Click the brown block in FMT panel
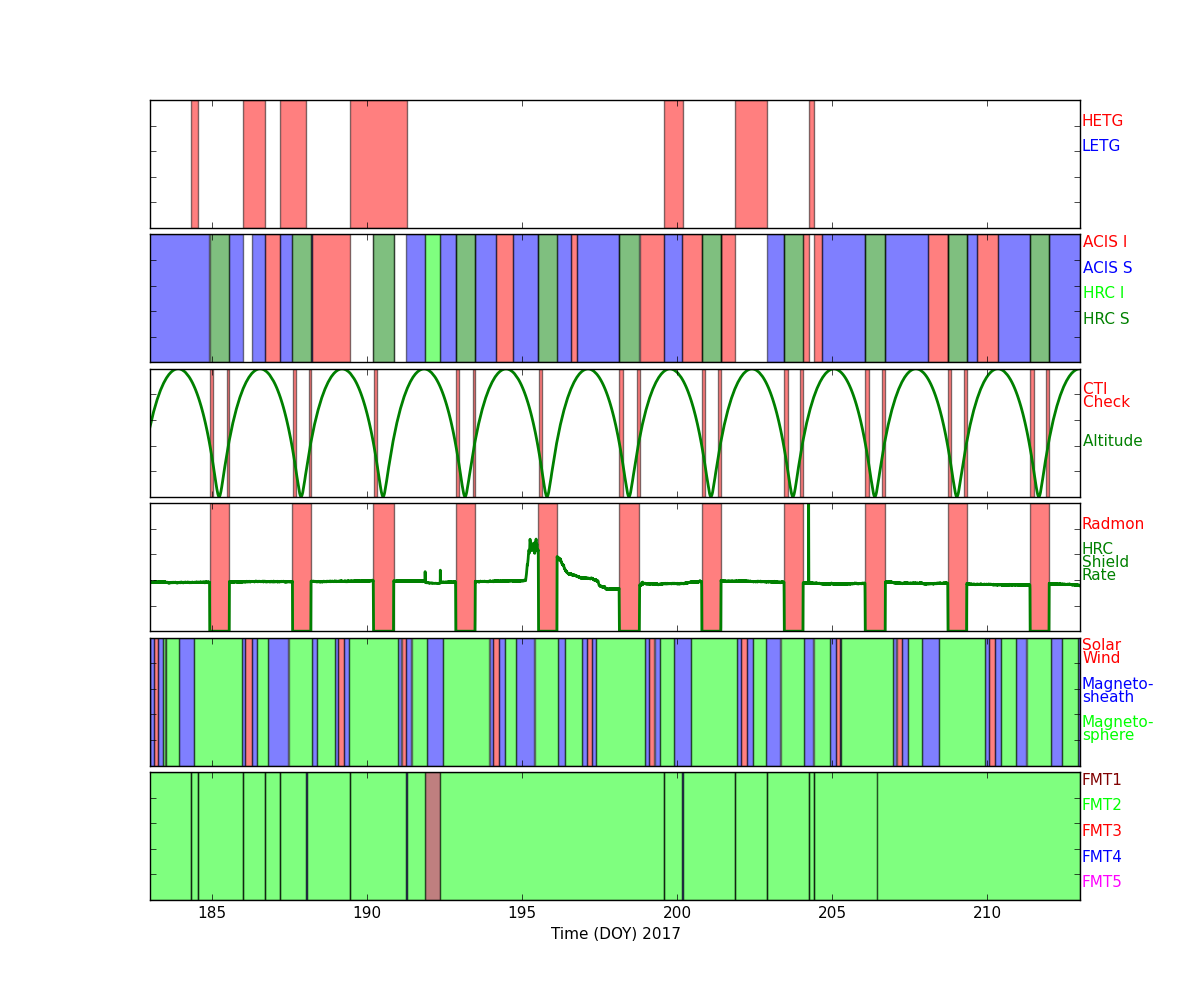This screenshot has width=1200, height=1000. tap(432, 836)
